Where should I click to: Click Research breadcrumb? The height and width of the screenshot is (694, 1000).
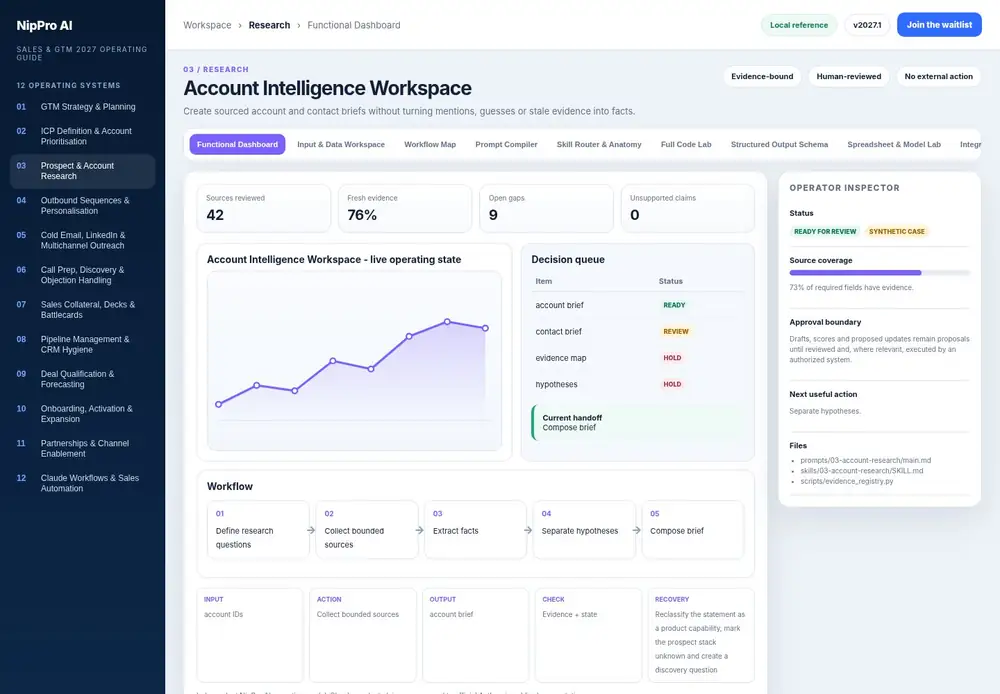tap(269, 25)
